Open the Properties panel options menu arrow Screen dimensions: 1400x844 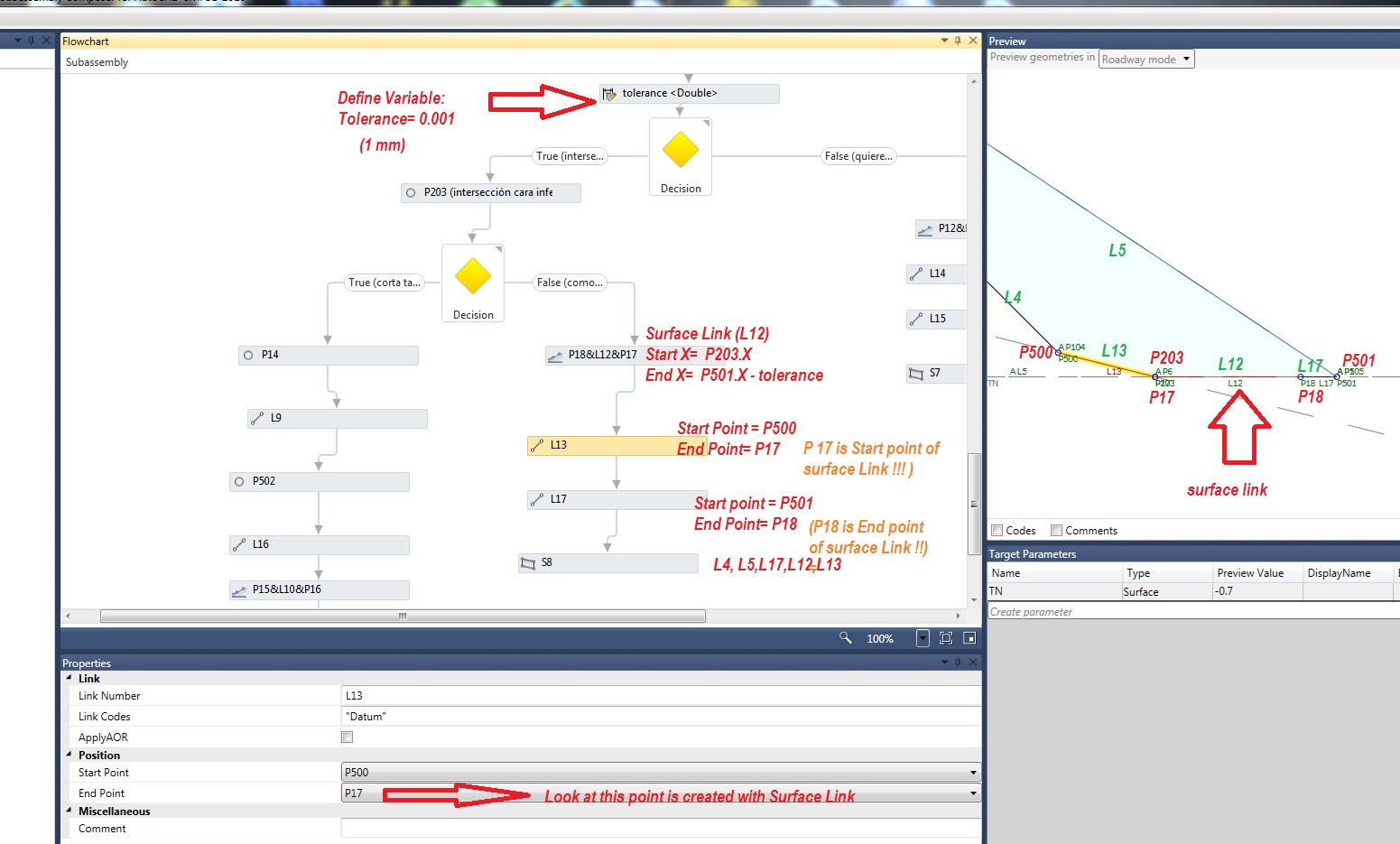pyautogui.click(x=944, y=663)
